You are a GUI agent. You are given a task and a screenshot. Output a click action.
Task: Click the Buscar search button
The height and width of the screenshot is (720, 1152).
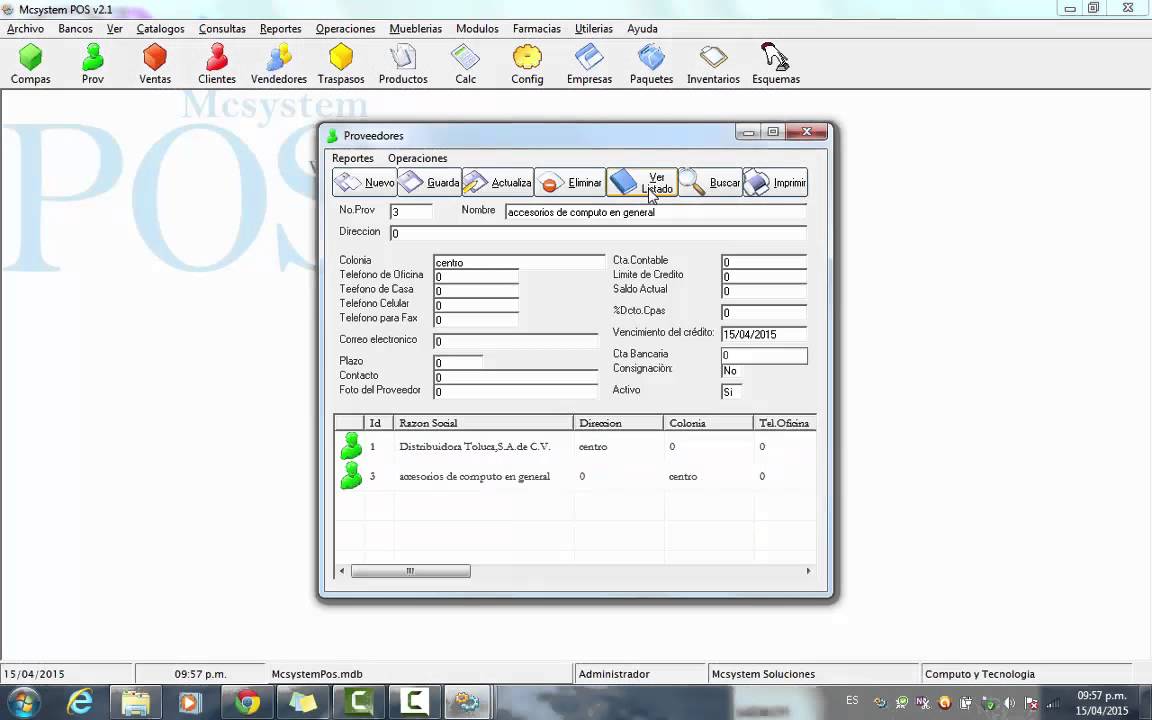pyautogui.click(x=710, y=182)
